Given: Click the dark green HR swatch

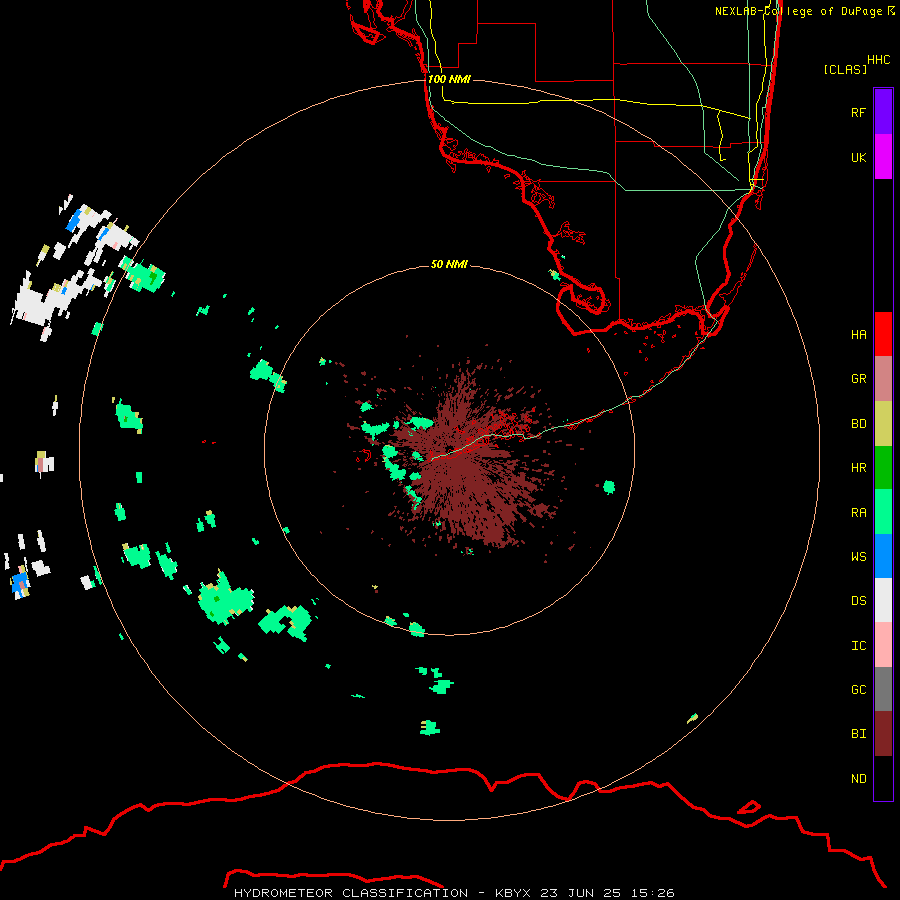Looking at the screenshot, I should [x=883, y=468].
